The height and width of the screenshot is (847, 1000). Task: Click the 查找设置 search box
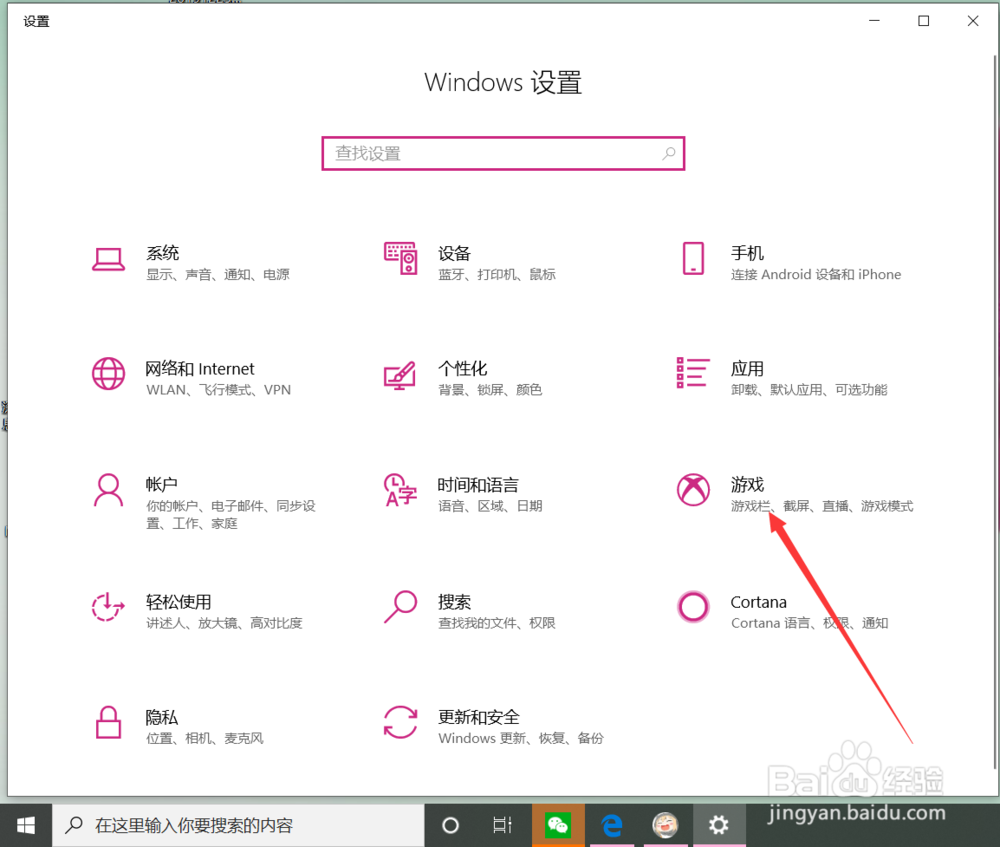tap(503, 153)
